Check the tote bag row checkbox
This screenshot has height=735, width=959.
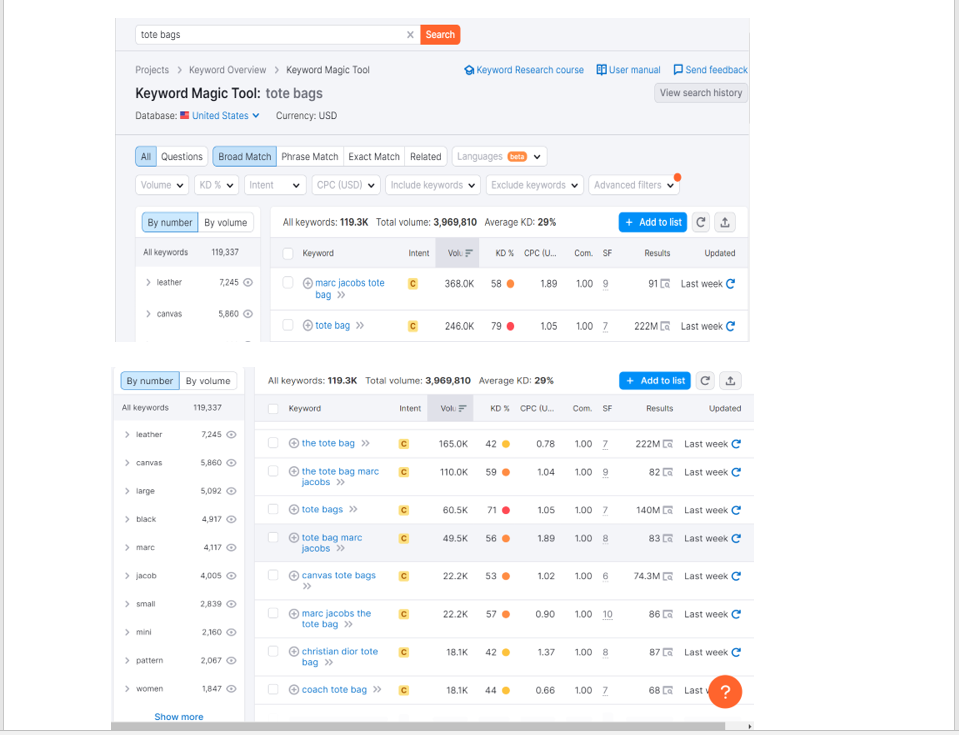click(287, 325)
